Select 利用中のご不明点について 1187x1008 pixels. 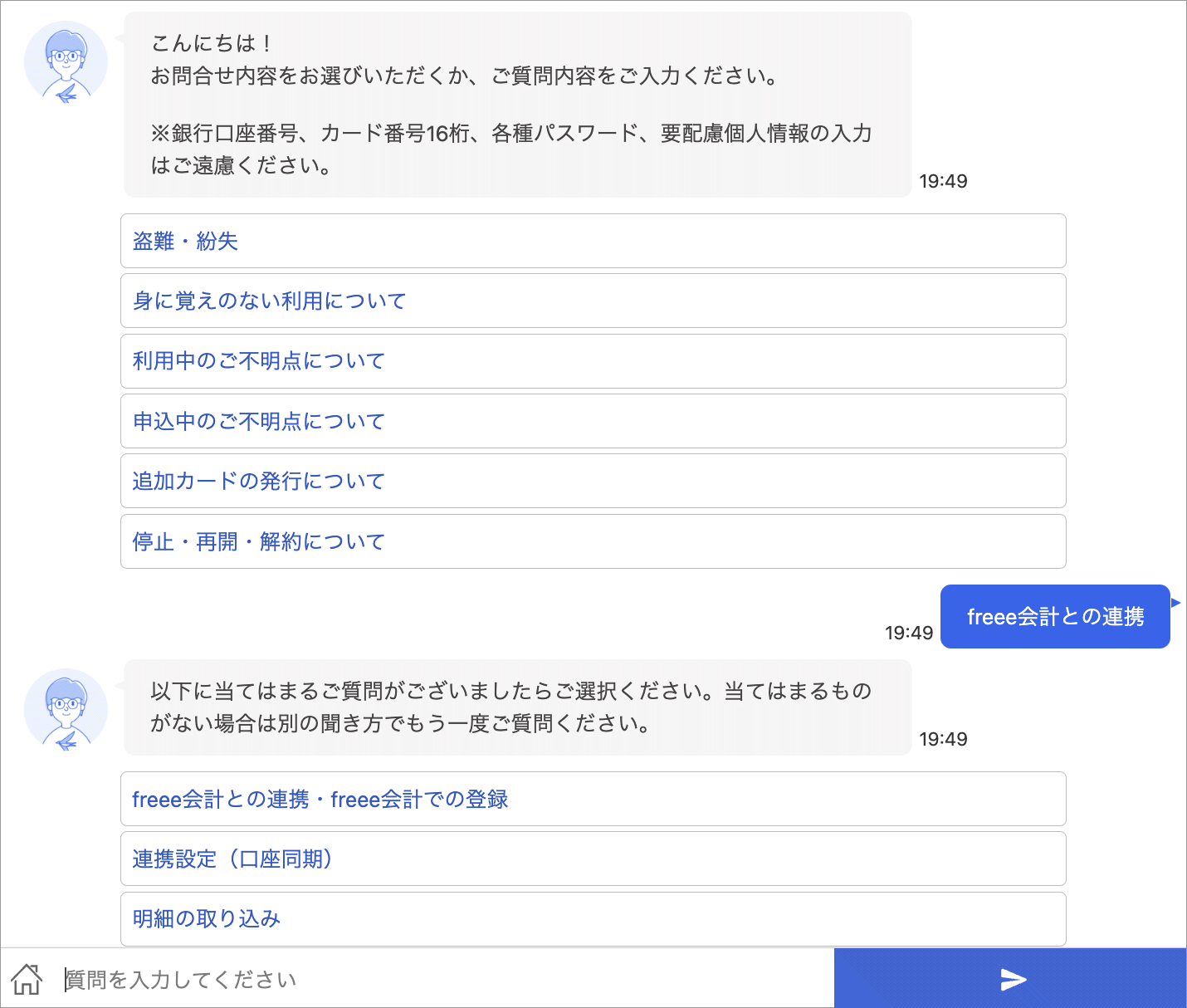593,361
